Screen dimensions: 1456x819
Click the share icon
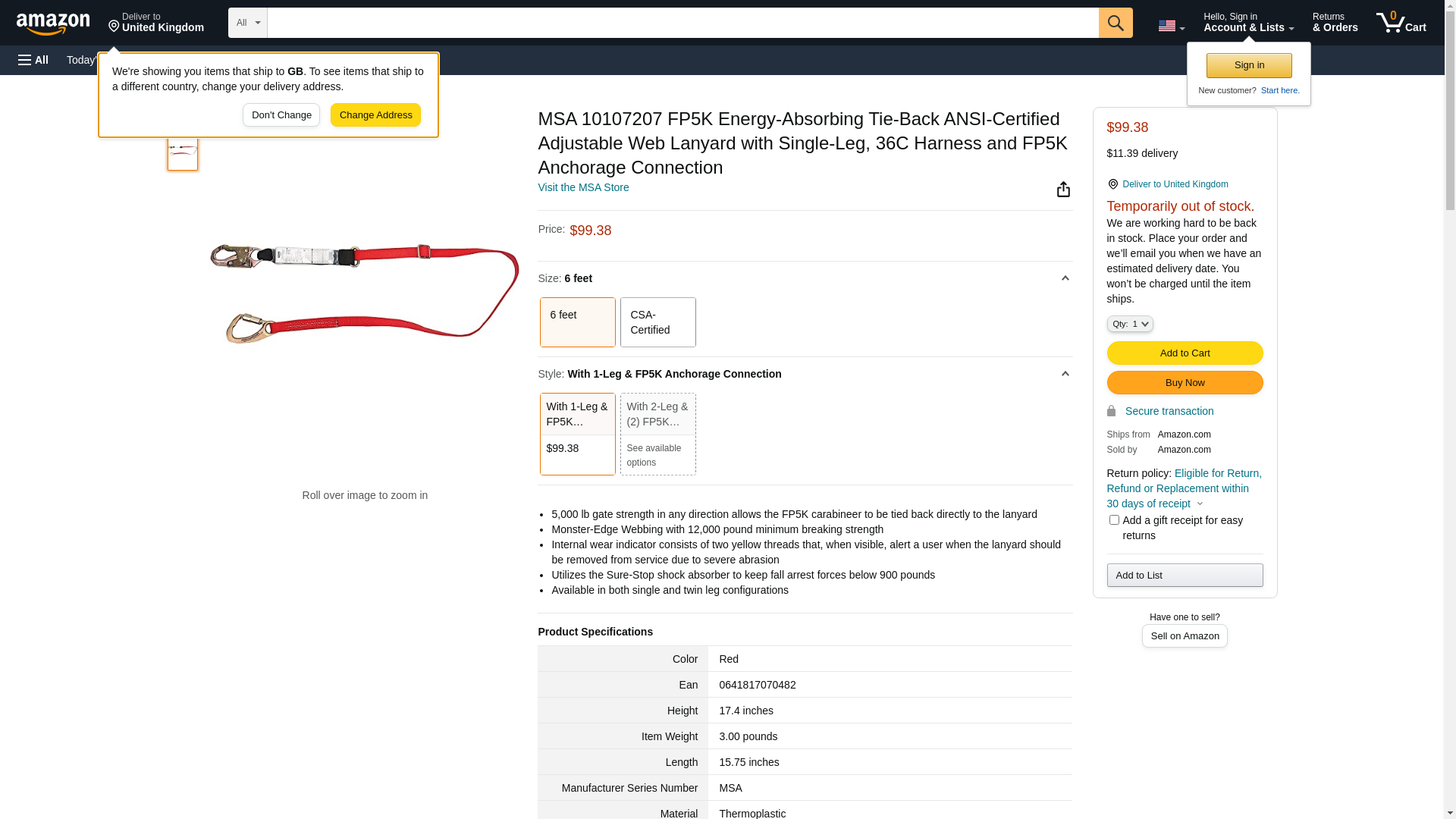pyautogui.click(x=1063, y=190)
